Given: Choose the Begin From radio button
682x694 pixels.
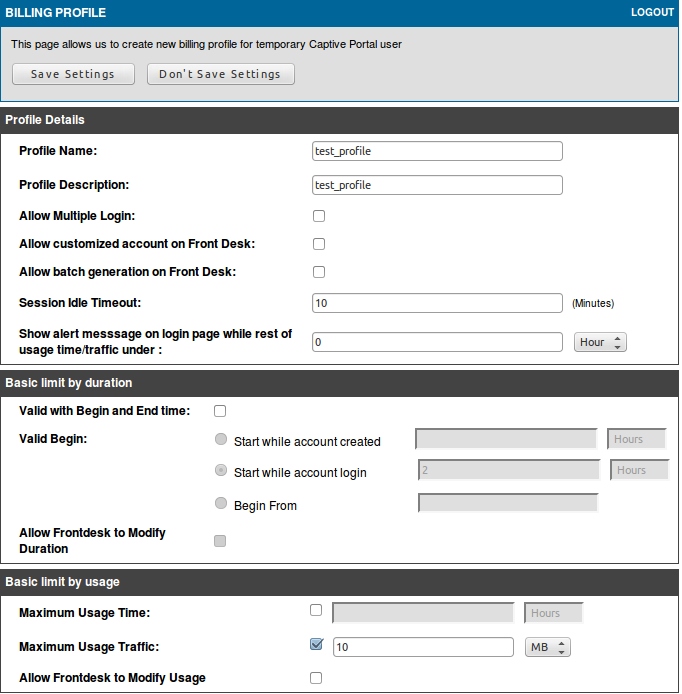Looking at the screenshot, I should (221, 504).
